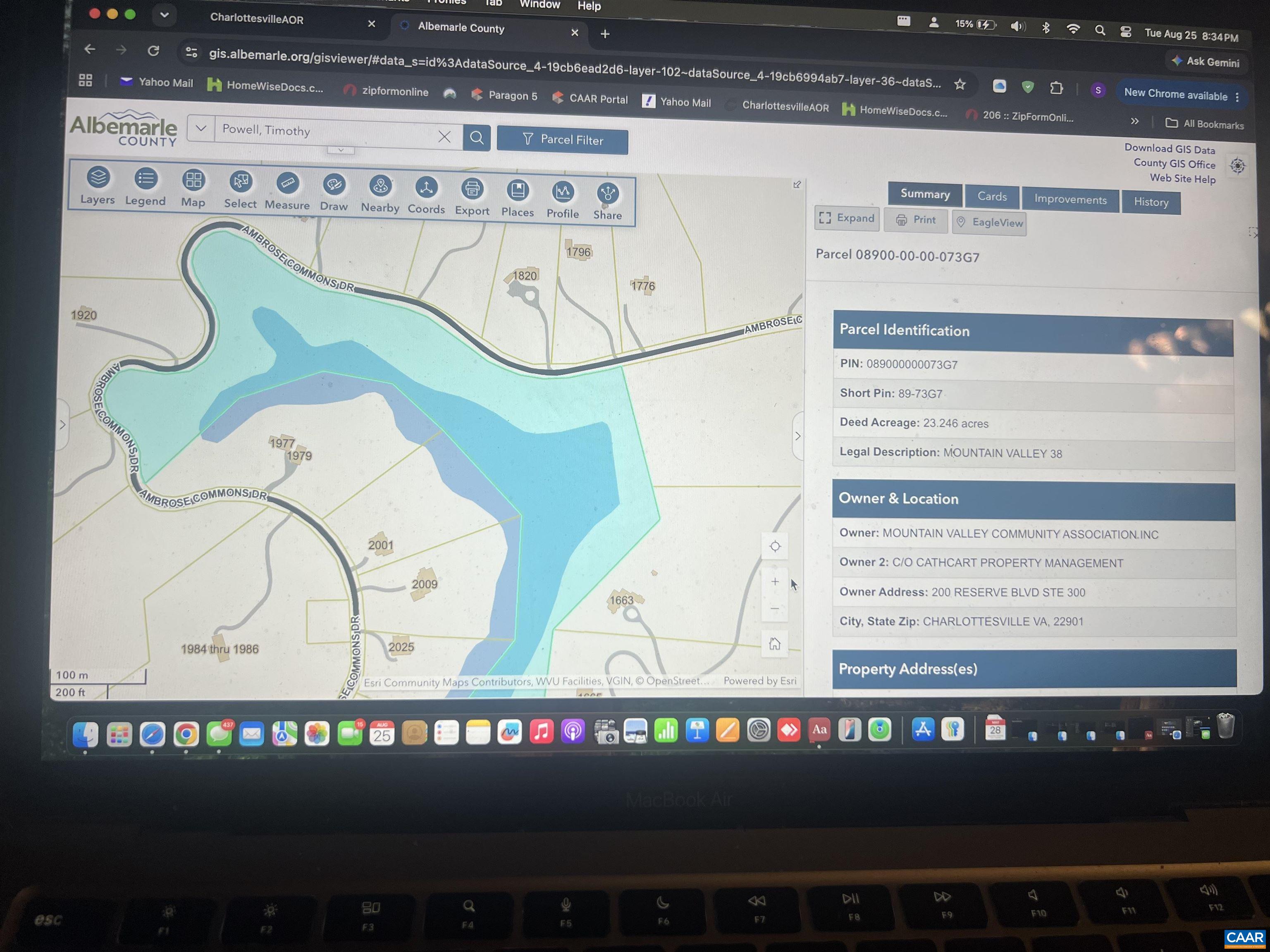Viewport: 1270px width, 952px height.
Task: Open the Profile elevation tool
Action: coord(563,201)
